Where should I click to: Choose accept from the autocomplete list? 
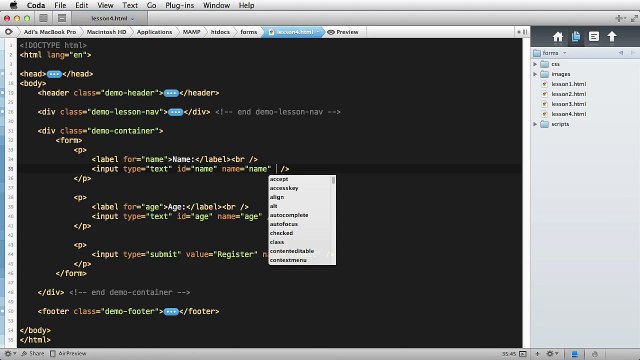click(x=300, y=179)
